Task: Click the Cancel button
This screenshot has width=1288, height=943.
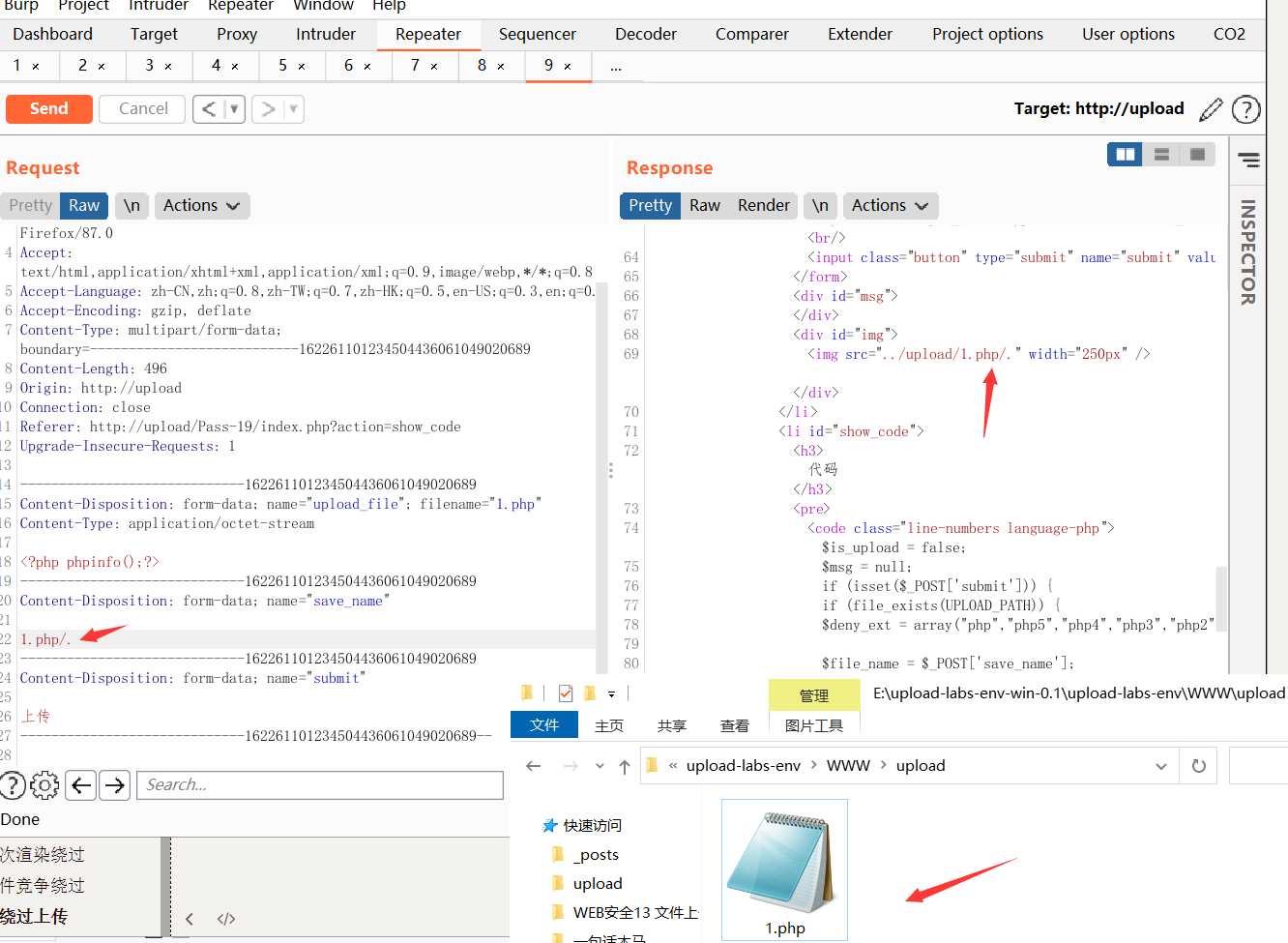Action: coord(143,108)
